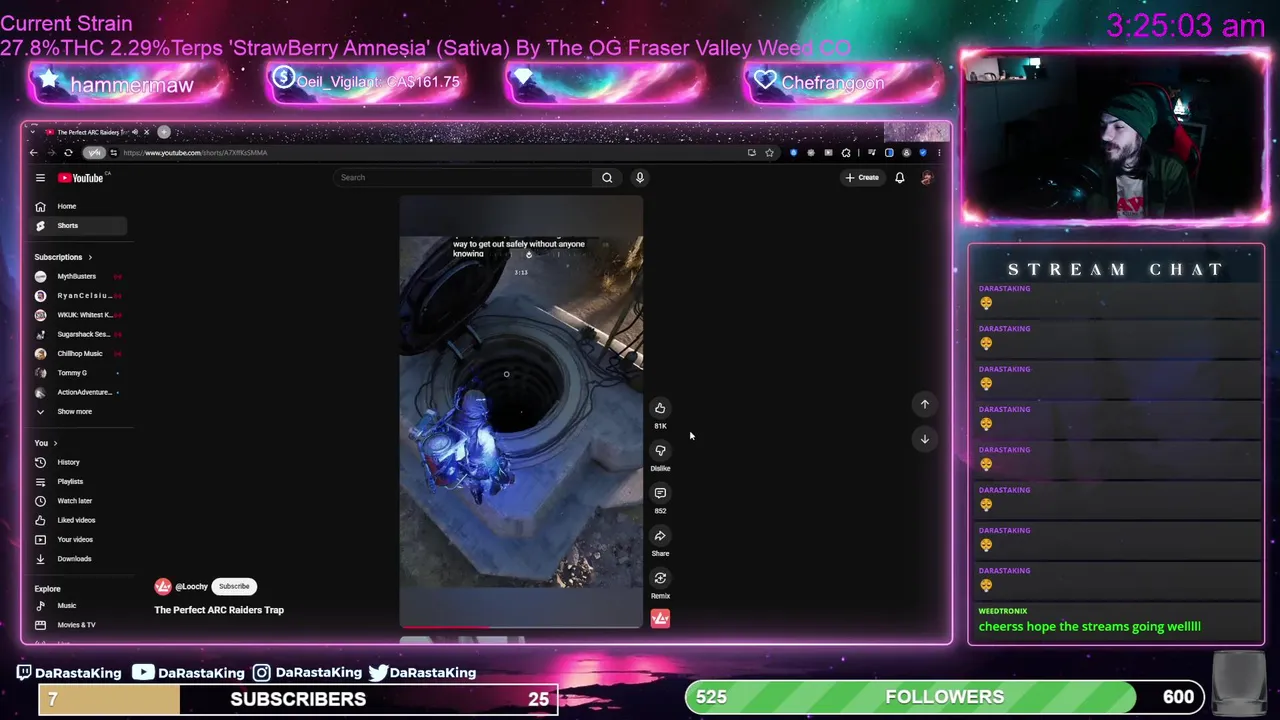Image resolution: width=1280 pixels, height=720 pixels.
Task: Open WKUK Whitest Kids channel
Action: coord(78,315)
